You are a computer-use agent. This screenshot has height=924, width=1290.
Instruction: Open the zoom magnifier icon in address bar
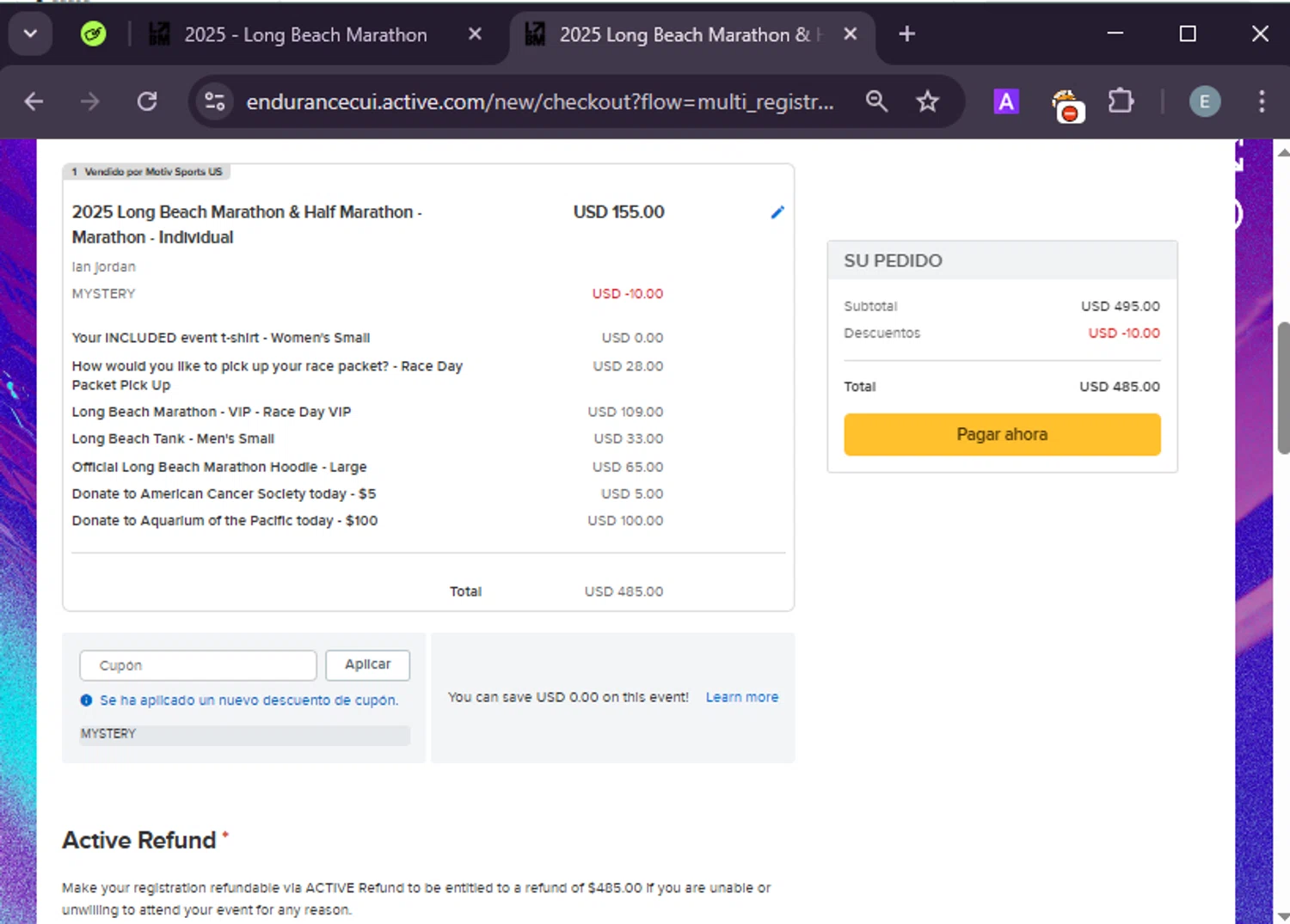(876, 101)
